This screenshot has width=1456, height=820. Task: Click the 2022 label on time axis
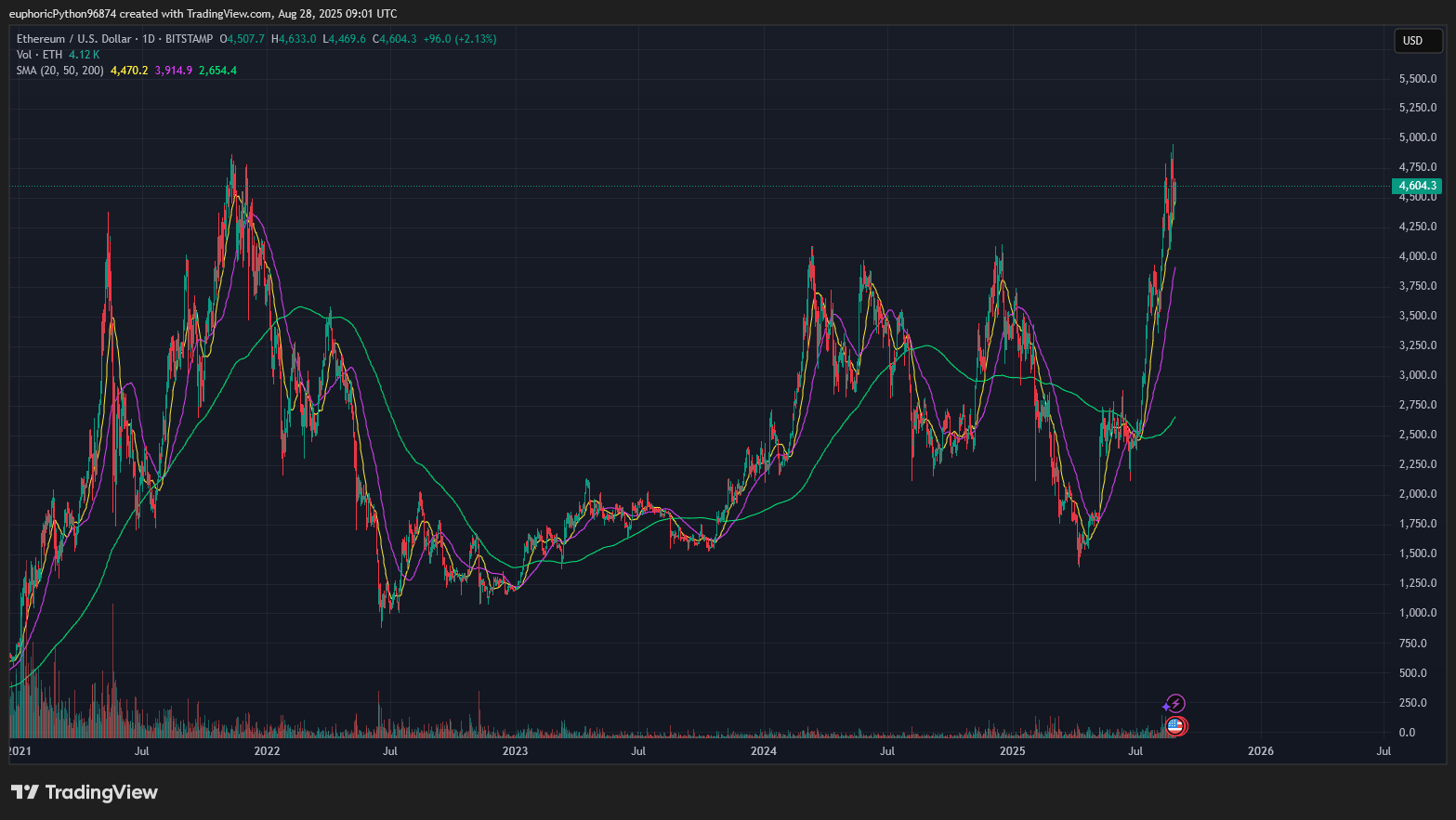tap(268, 751)
